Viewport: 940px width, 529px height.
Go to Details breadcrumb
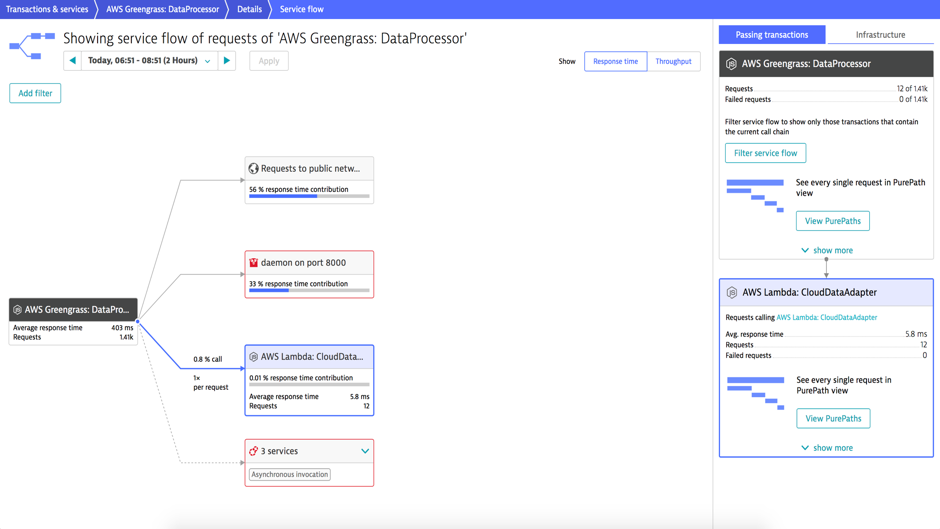(249, 9)
